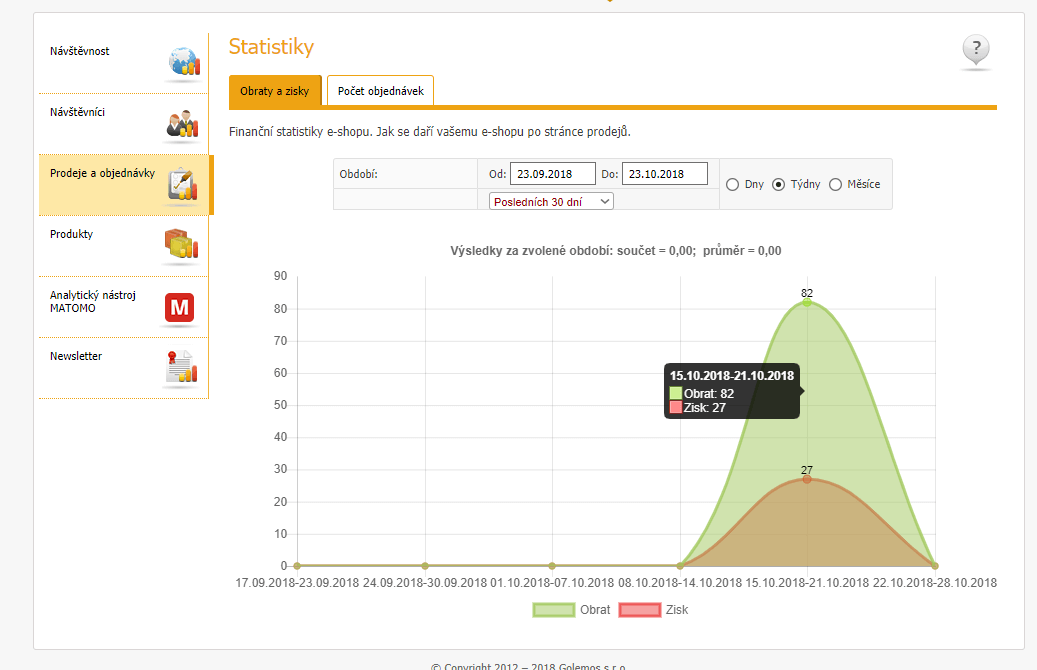Toggle the Zisk red legend swatch
1037x670 pixels.
pyautogui.click(x=640, y=610)
